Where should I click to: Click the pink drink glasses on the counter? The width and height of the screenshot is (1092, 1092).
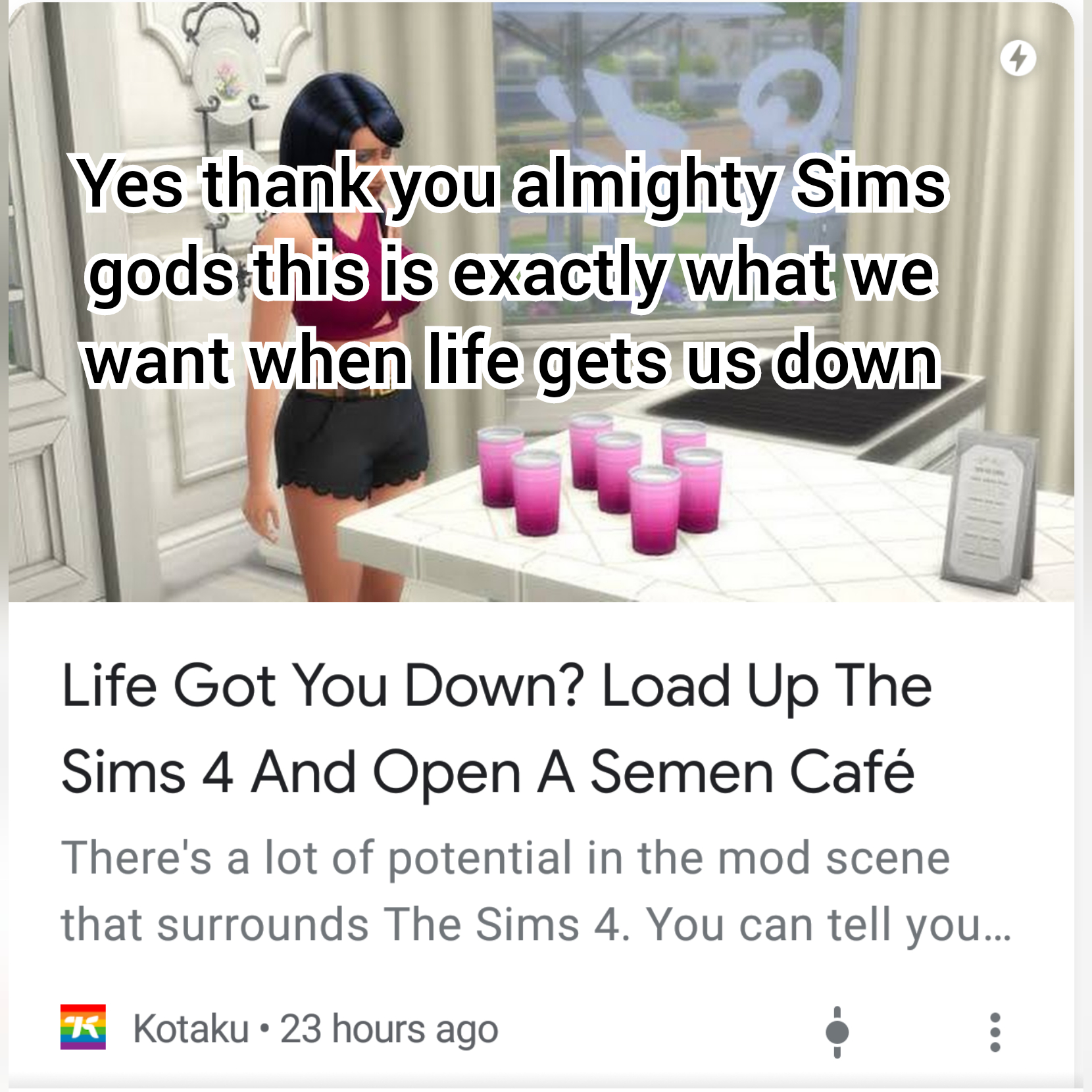600,483
